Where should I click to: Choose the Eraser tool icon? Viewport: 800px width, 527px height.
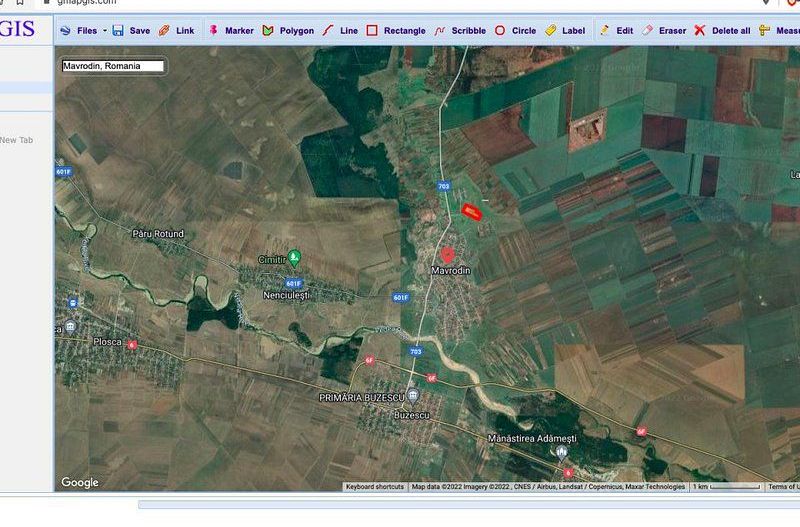click(647, 31)
